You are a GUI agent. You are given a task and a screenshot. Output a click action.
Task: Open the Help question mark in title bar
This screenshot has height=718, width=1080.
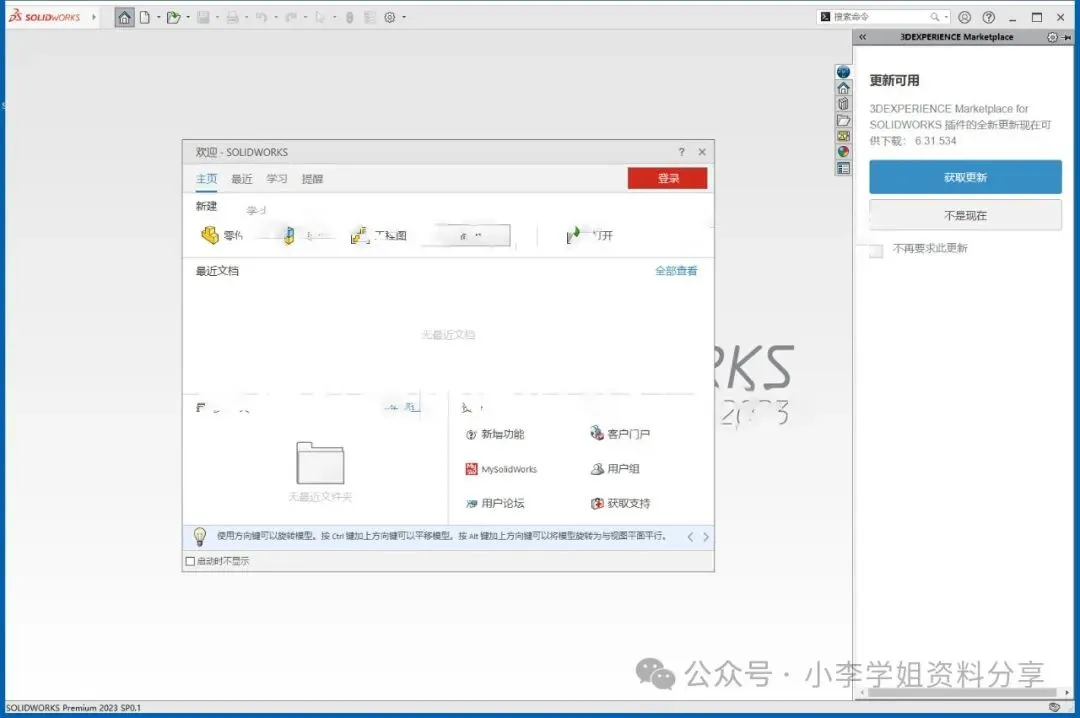click(988, 17)
